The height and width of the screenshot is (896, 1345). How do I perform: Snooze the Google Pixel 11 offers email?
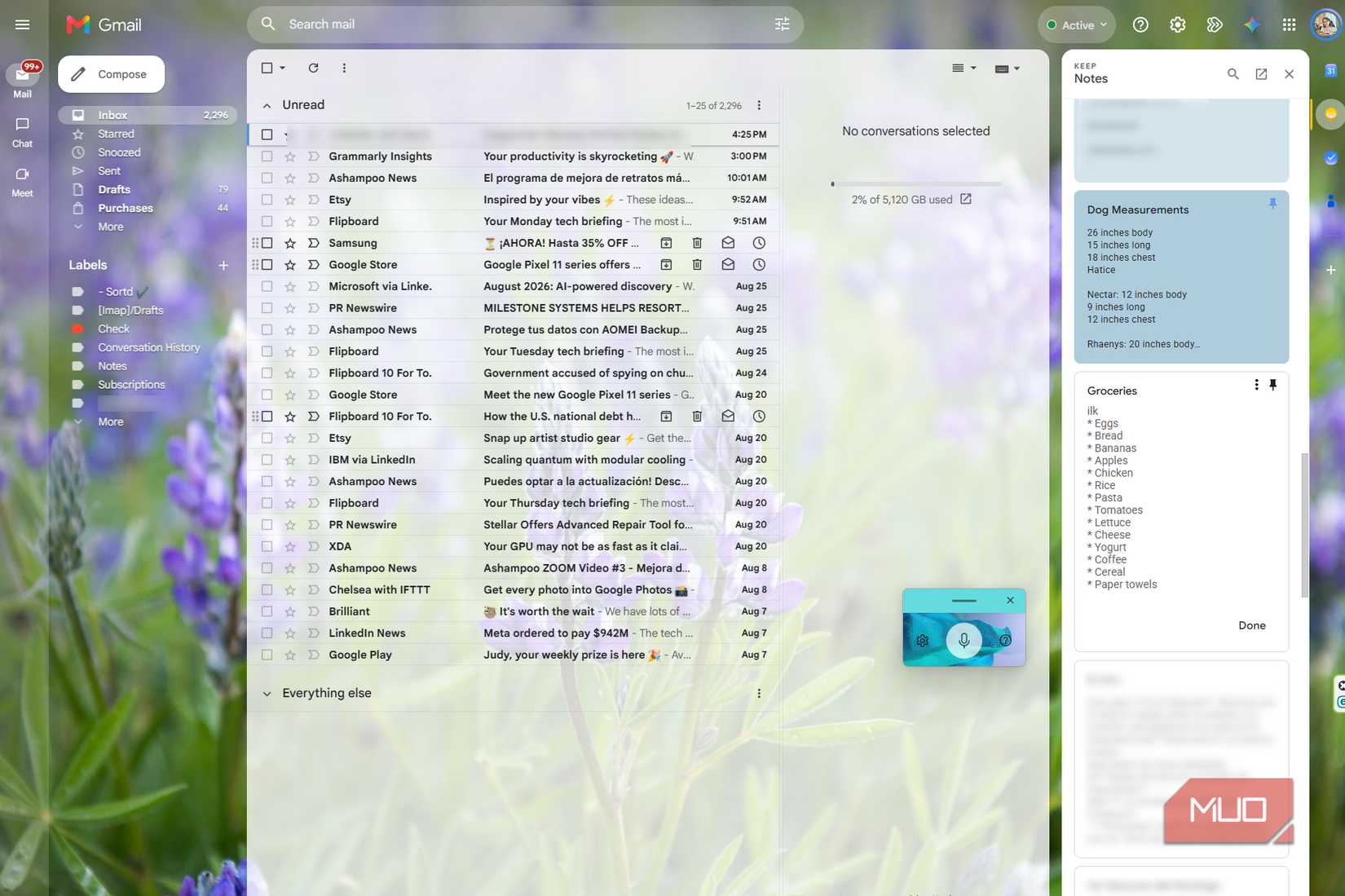(759, 265)
